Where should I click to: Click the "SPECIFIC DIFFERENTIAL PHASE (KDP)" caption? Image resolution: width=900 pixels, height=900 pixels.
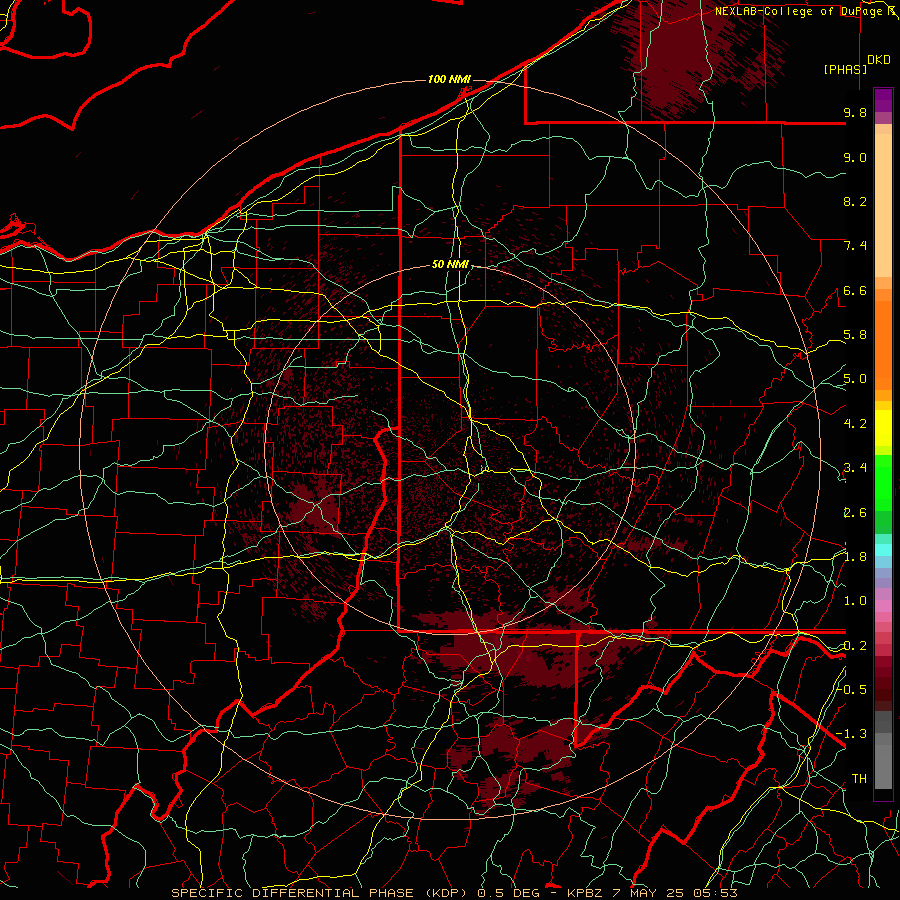pos(318,893)
